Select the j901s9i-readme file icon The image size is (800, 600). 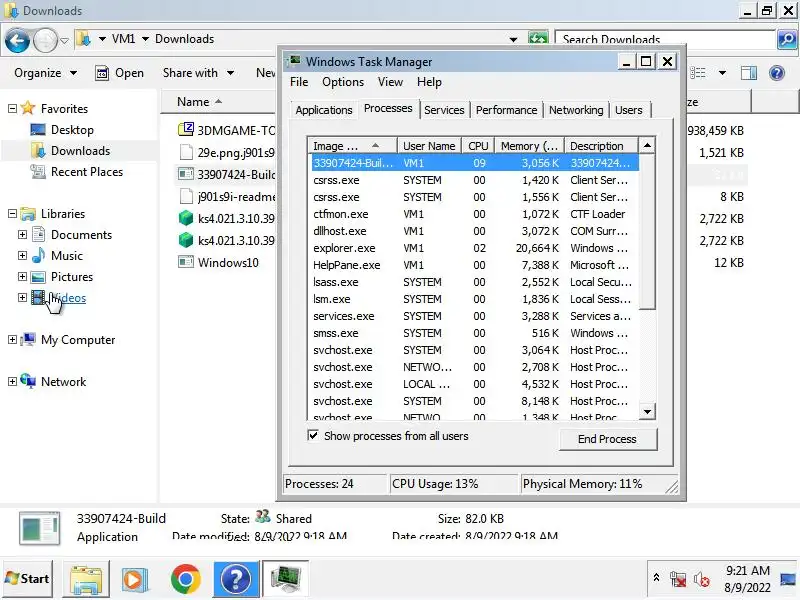tap(186, 196)
